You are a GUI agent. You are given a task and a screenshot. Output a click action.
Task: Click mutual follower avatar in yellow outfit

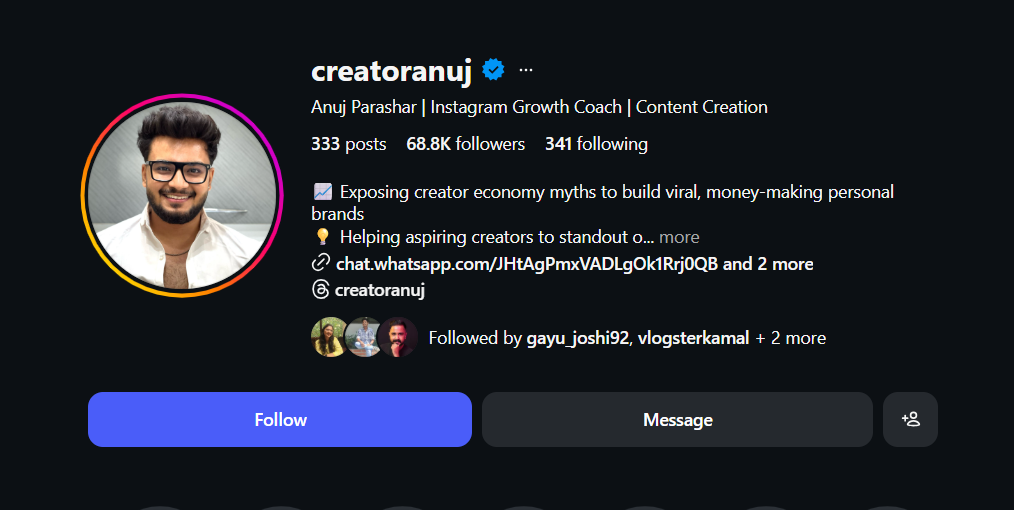[329, 338]
